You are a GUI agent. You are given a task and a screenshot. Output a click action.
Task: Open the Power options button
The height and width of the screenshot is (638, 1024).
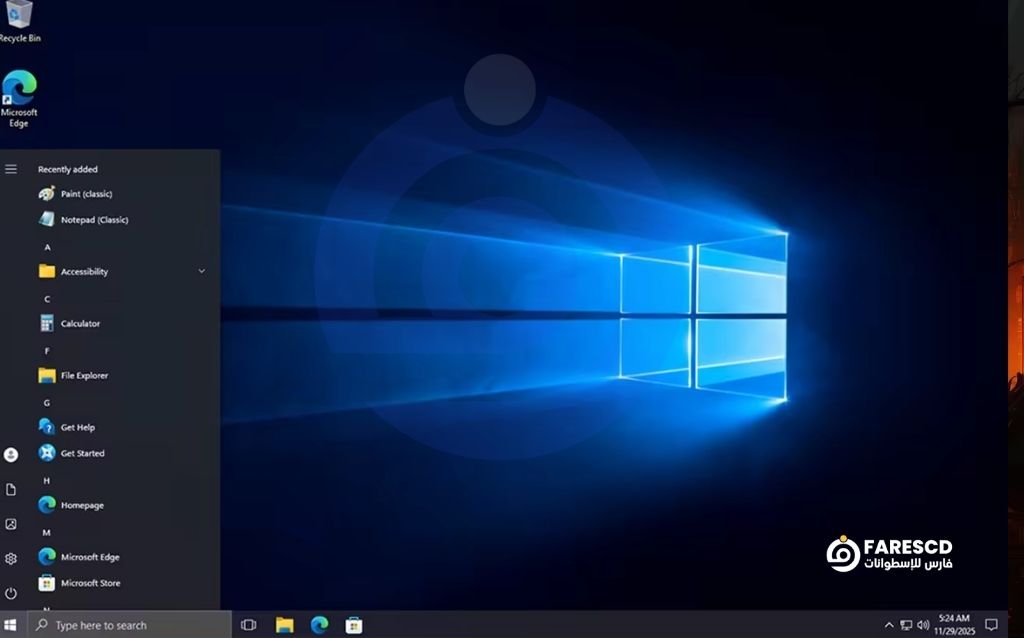(x=11, y=593)
